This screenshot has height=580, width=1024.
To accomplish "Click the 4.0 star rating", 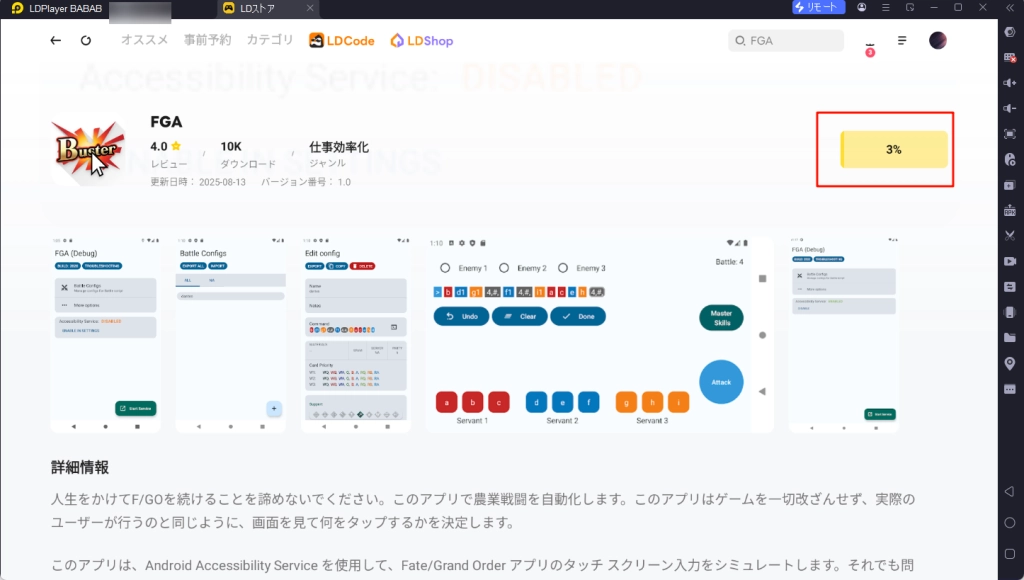I will pos(166,146).
